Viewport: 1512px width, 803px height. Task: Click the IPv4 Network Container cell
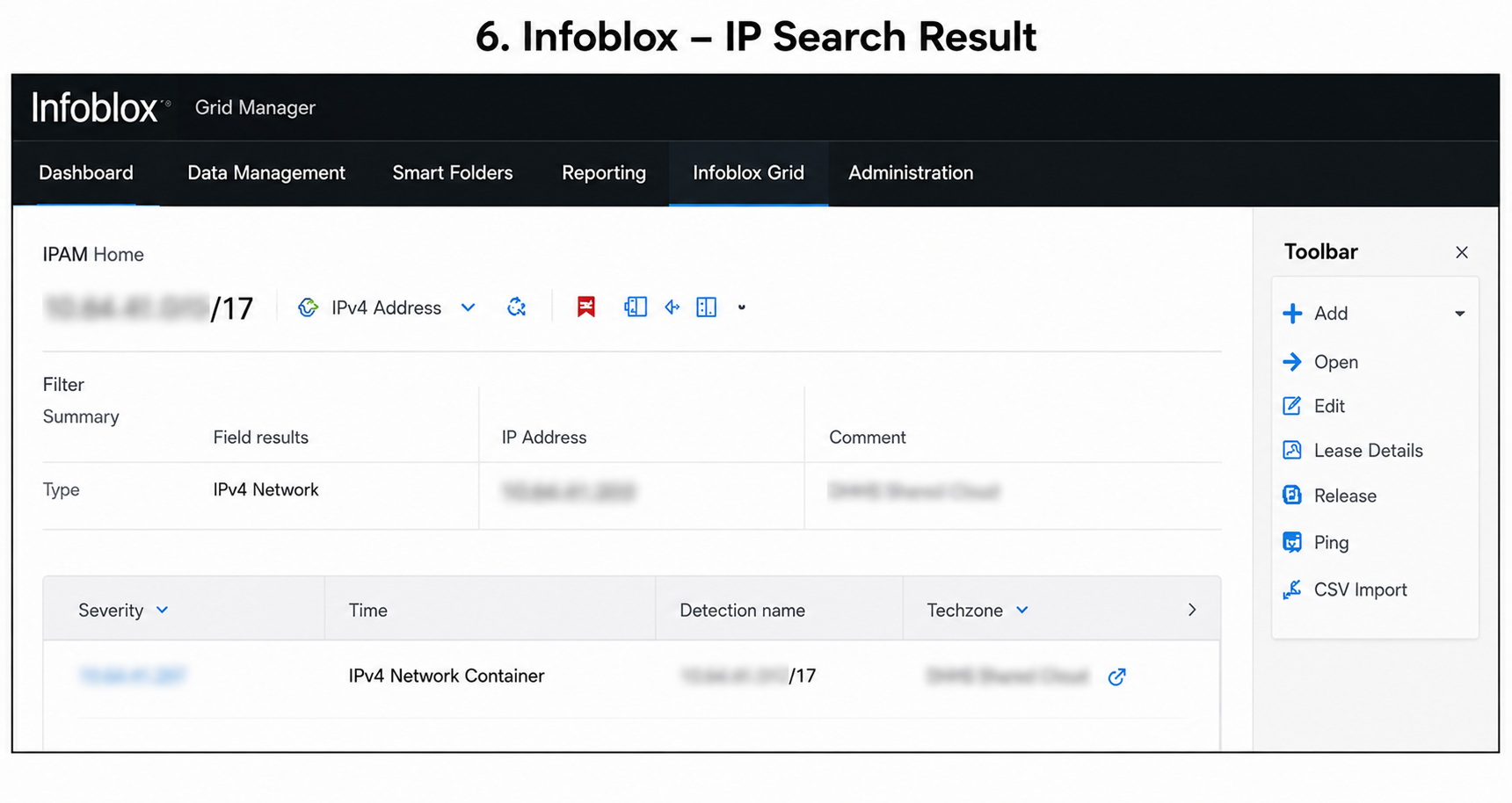(x=447, y=676)
